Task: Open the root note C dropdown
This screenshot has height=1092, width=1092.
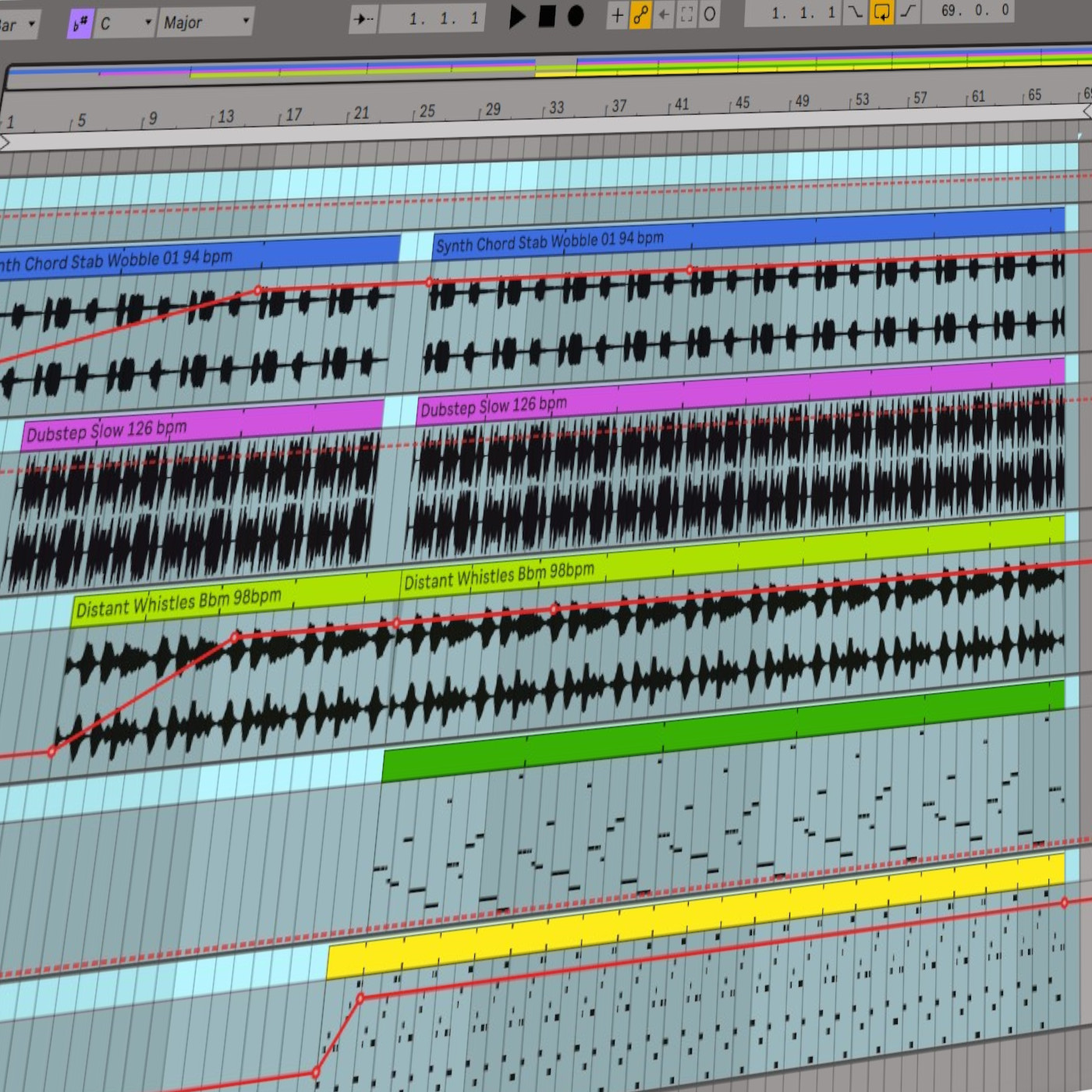Action: coord(125,23)
